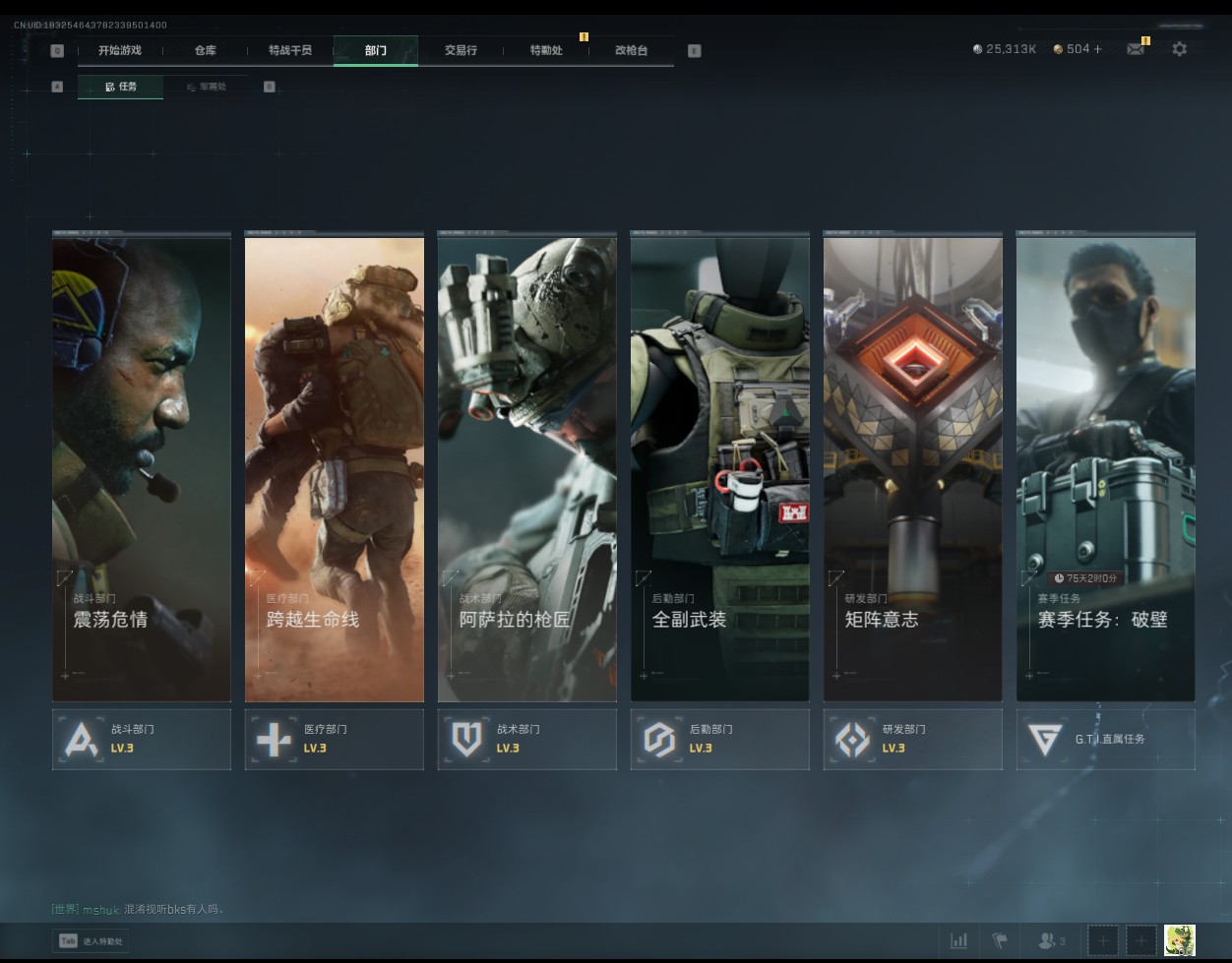
Task: Click the 进入特勤处 Tab button
Action: click(92, 941)
